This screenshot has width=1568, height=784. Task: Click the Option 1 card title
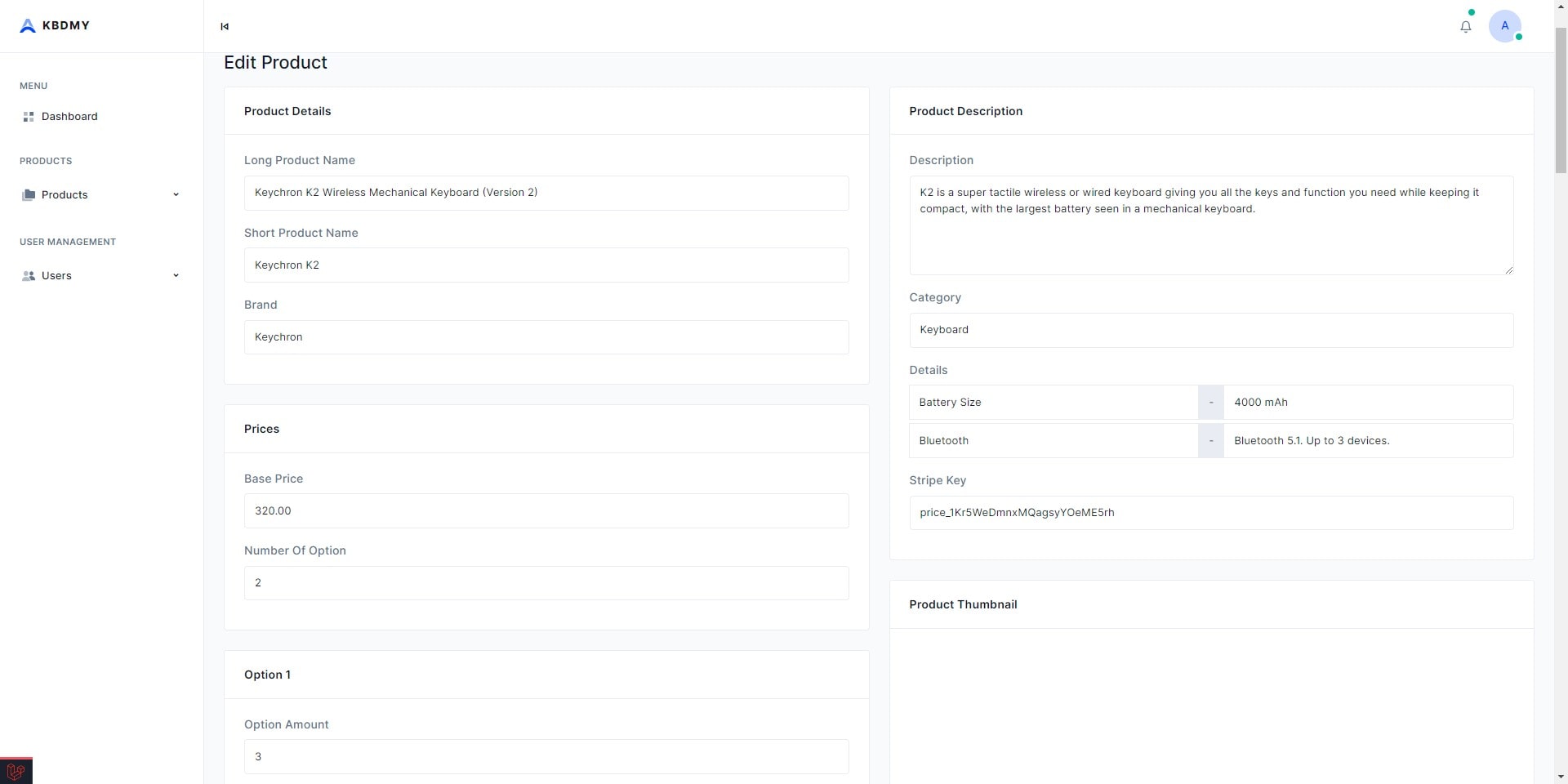coord(267,675)
